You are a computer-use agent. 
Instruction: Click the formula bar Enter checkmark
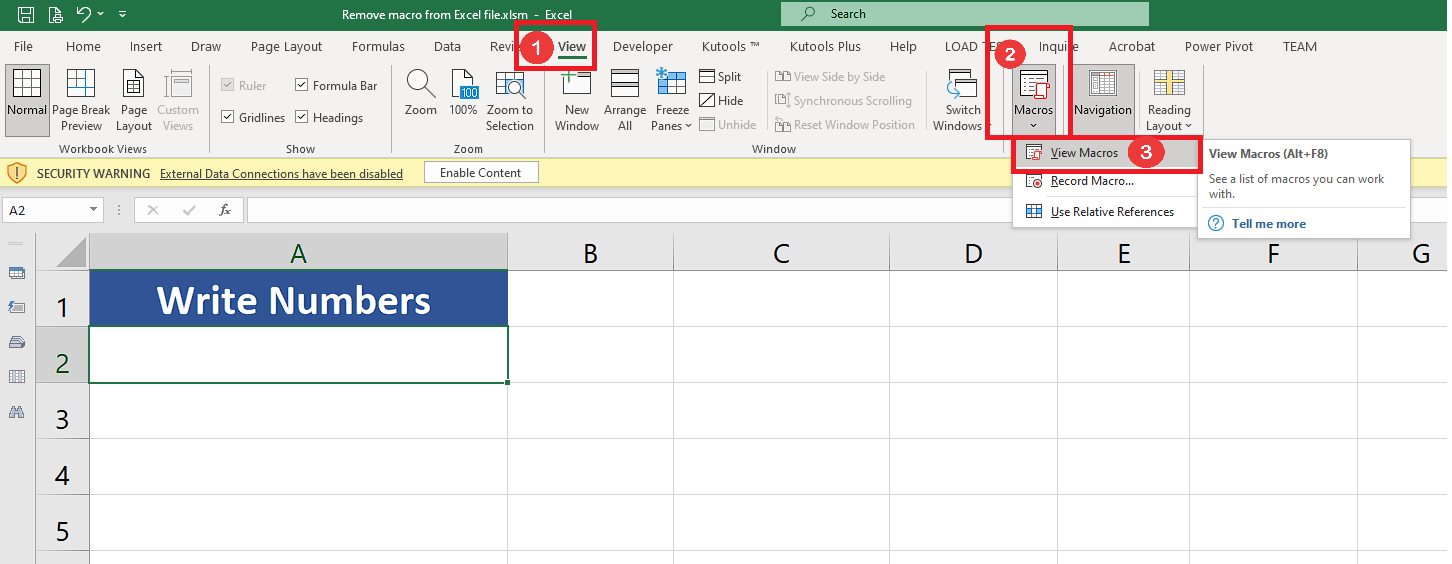(189, 210)
